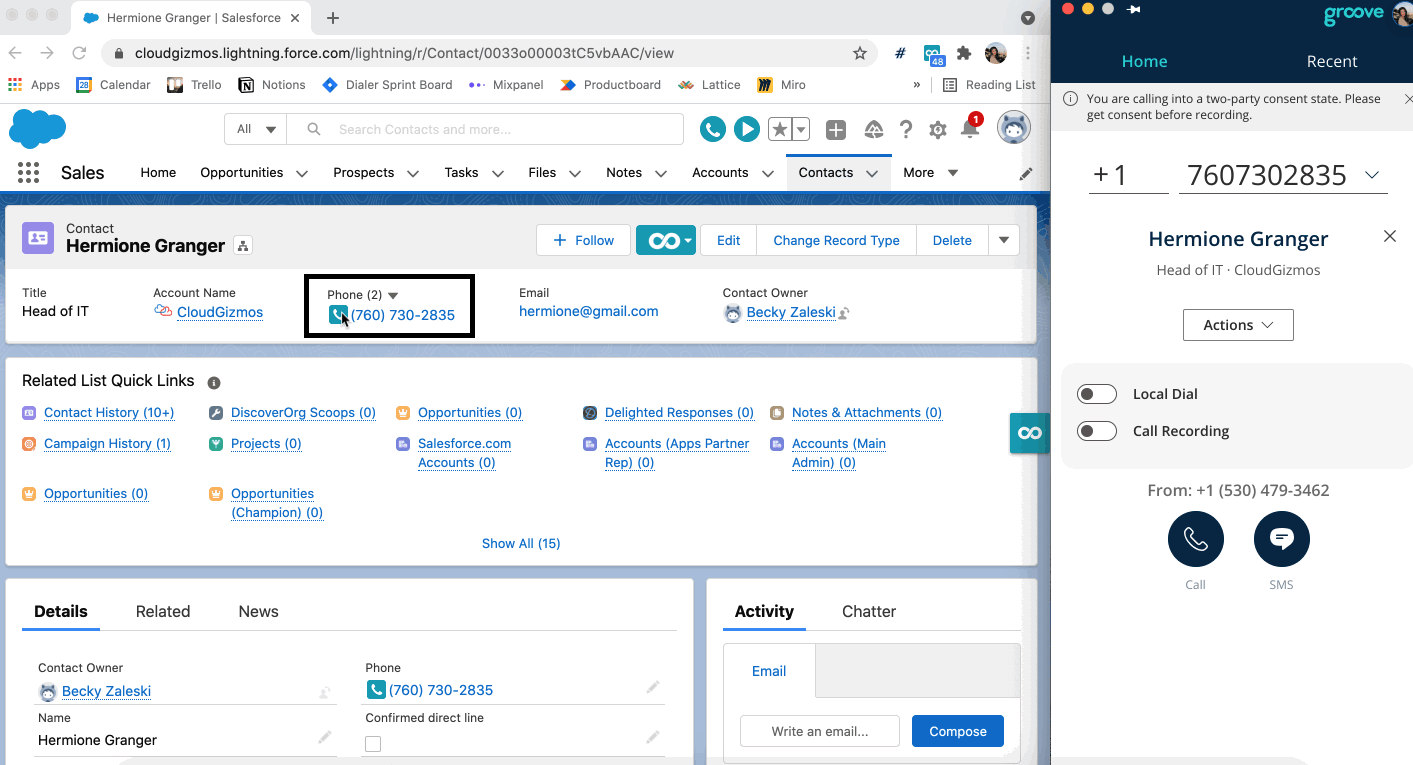Click the pencil icon to edit navigation bar
This screenshot has height=765, width=1413.
[1025, 174]
